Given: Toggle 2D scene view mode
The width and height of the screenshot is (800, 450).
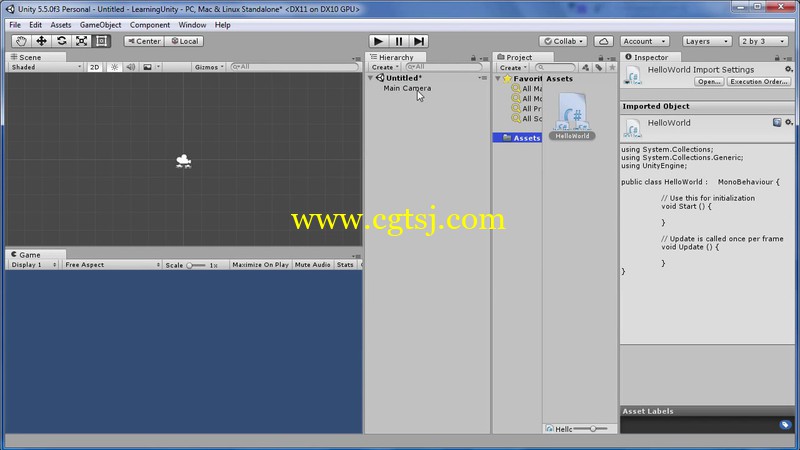Looking at the screenshot, I should click(x=94, y=67).
